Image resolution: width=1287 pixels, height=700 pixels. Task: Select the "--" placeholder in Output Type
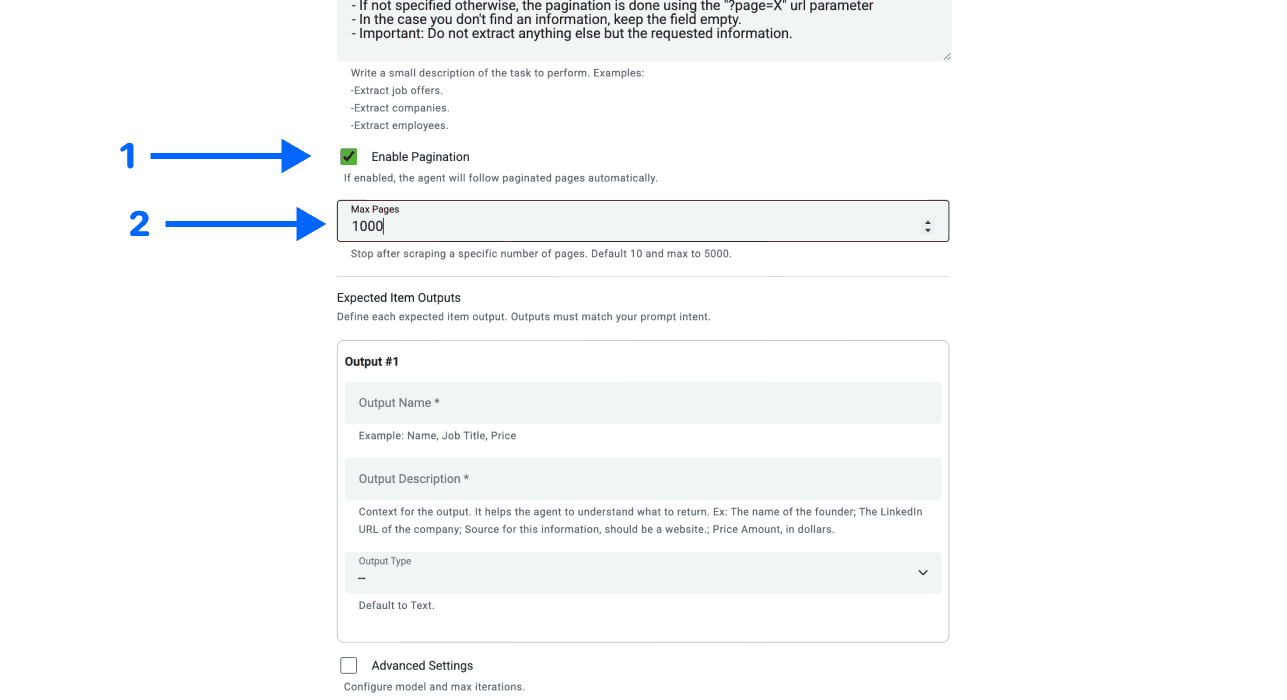tap(361, 578)
